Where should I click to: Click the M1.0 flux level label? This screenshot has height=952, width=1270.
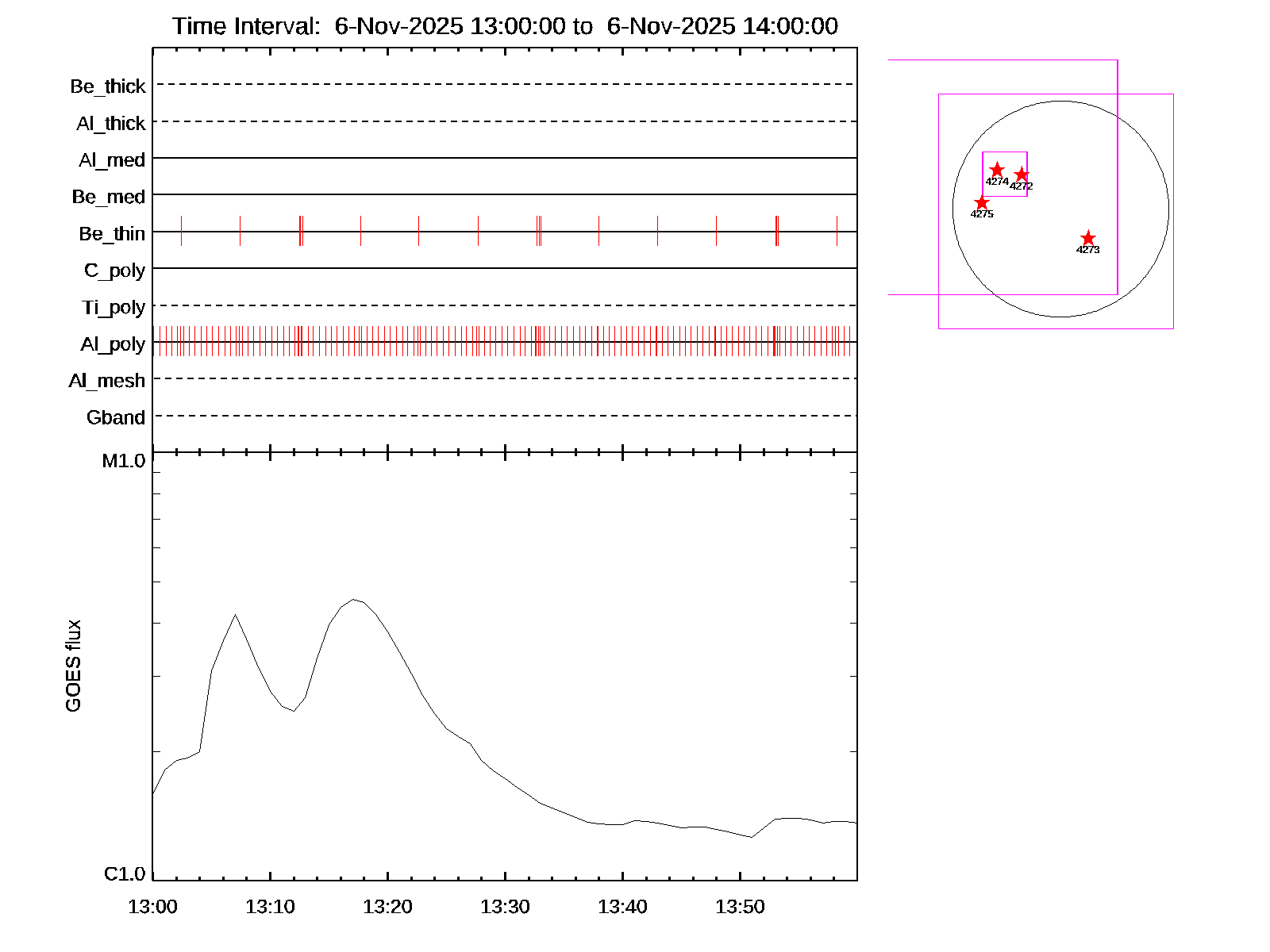click(124, 461)
